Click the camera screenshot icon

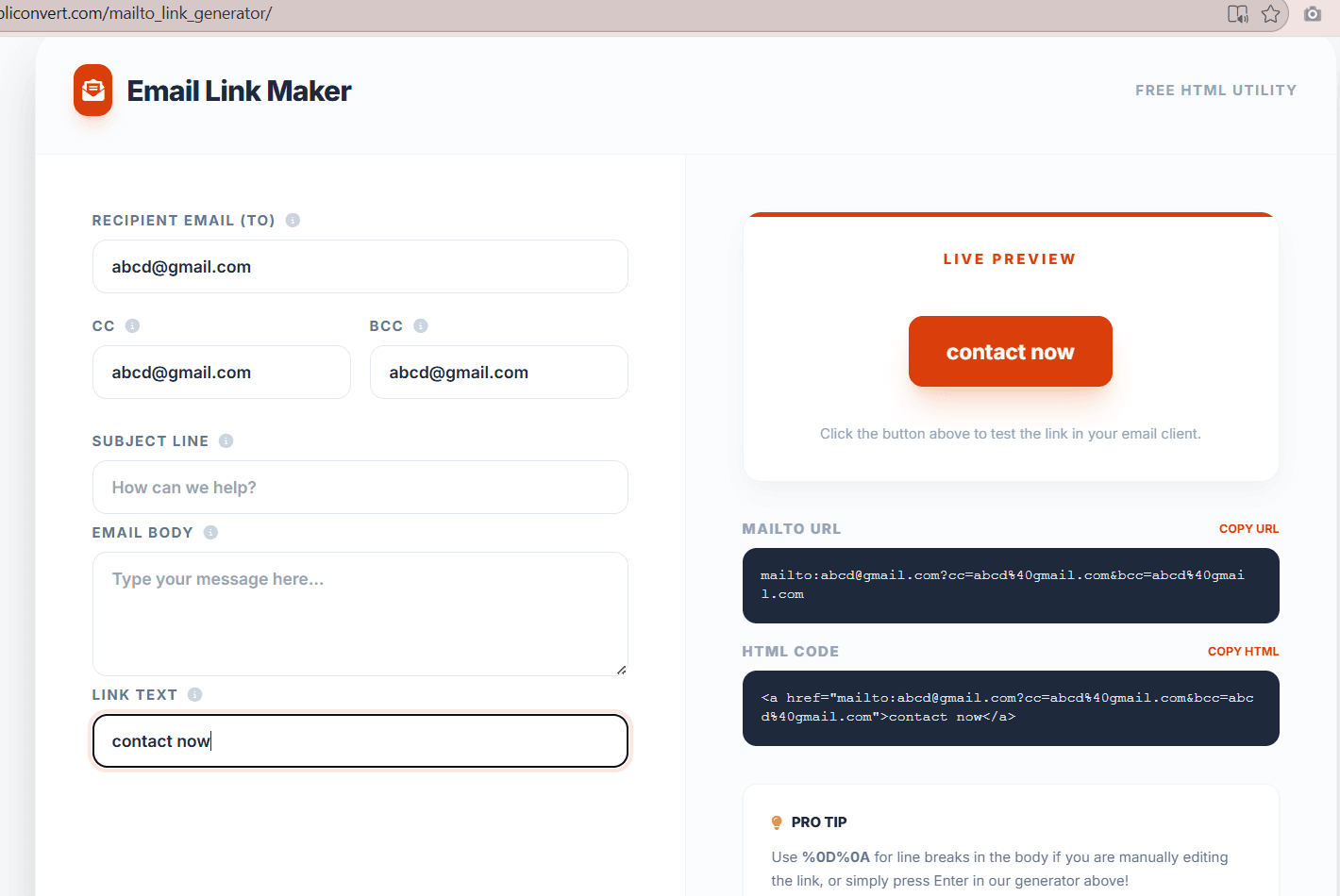tap(1313, 14)
